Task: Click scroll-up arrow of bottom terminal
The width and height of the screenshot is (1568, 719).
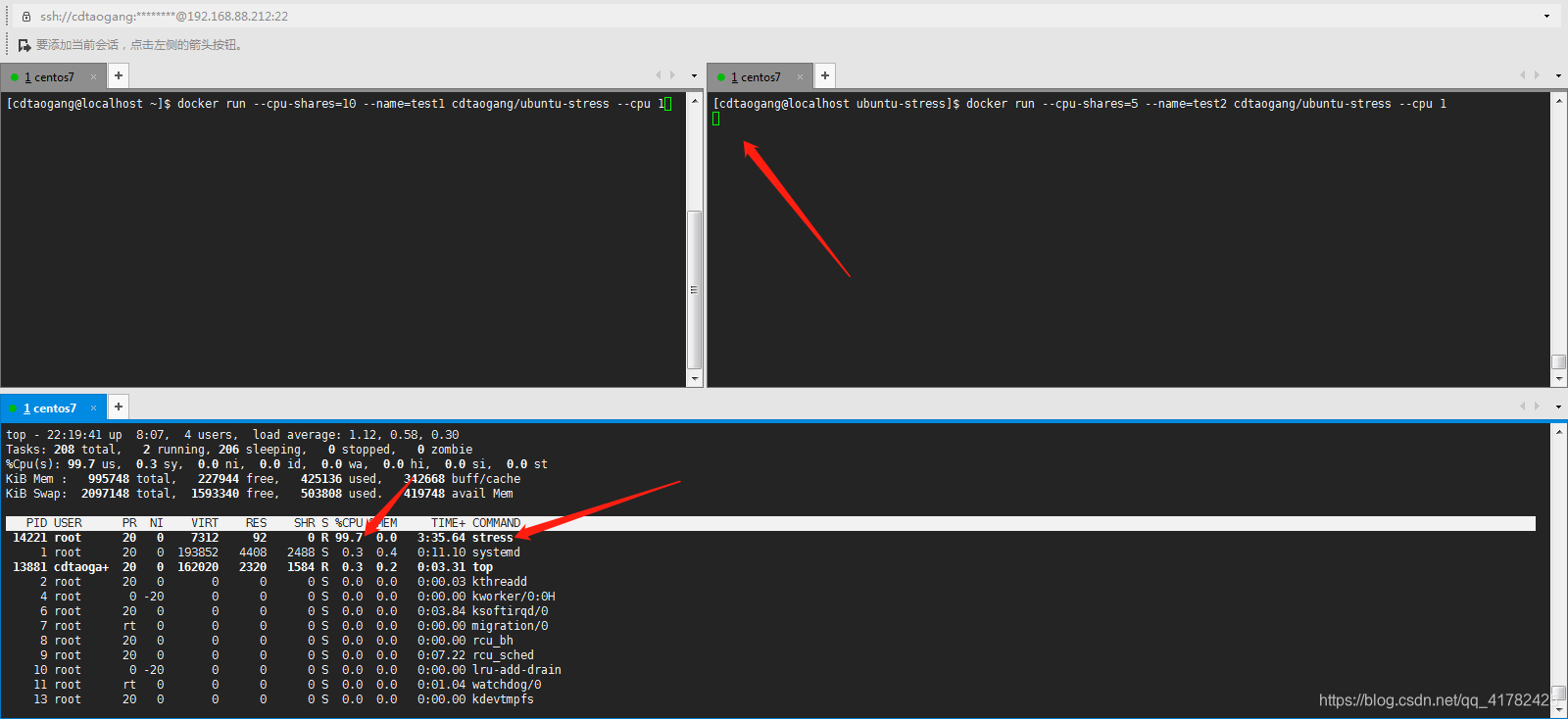Action: [x=1559, y=431]
